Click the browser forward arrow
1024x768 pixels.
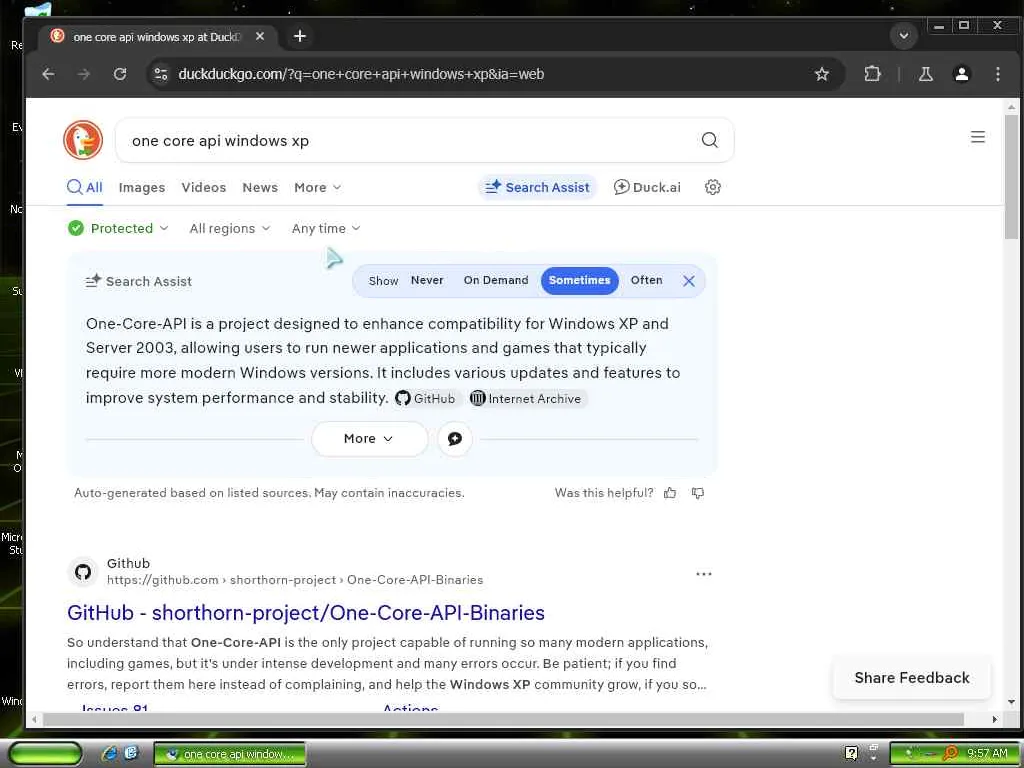pyautogui.click(x=84, y=74)
